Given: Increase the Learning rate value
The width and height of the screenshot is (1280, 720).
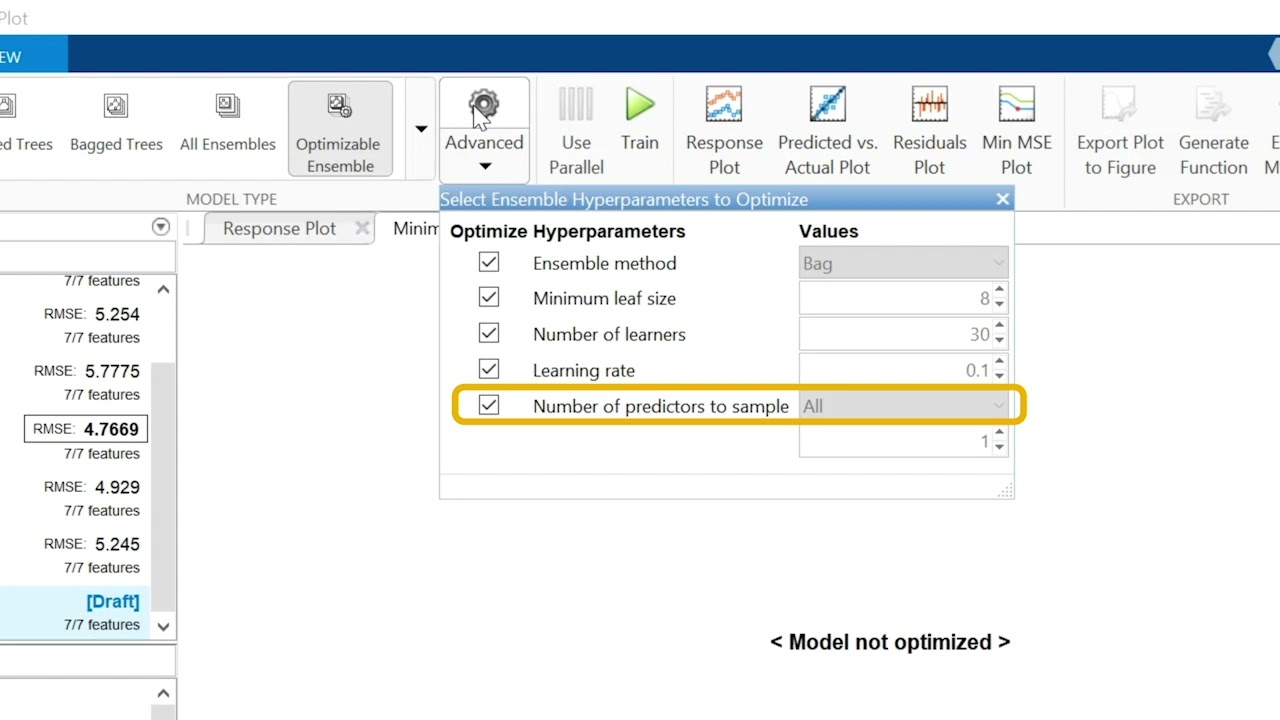Looking at the screenshot, I should [999, 363].
